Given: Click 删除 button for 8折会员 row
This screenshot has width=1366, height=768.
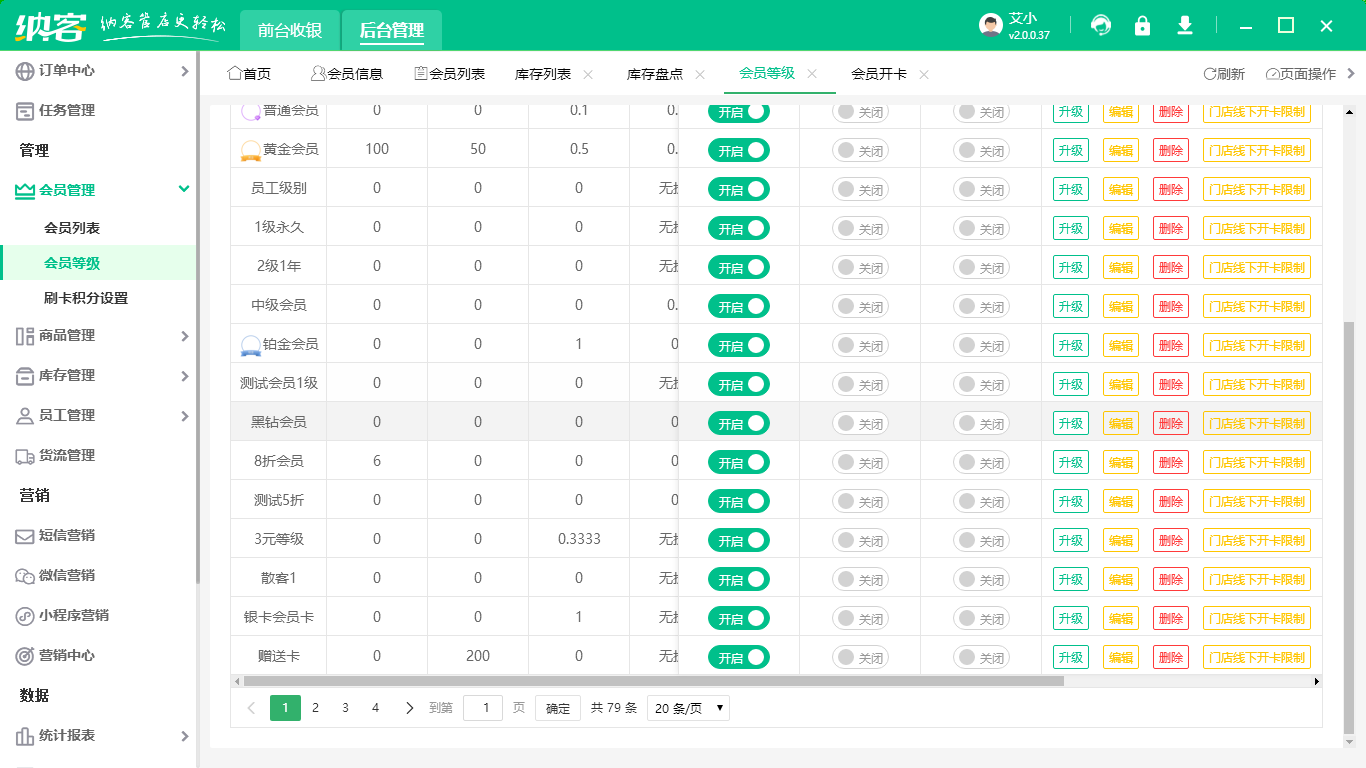Looking at the screenshot, I should tap(1170, 462).
